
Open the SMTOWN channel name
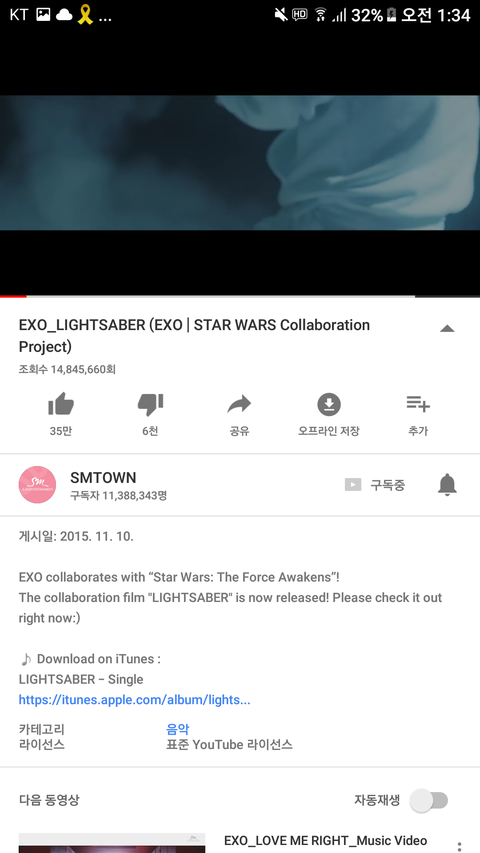[103, 478]
